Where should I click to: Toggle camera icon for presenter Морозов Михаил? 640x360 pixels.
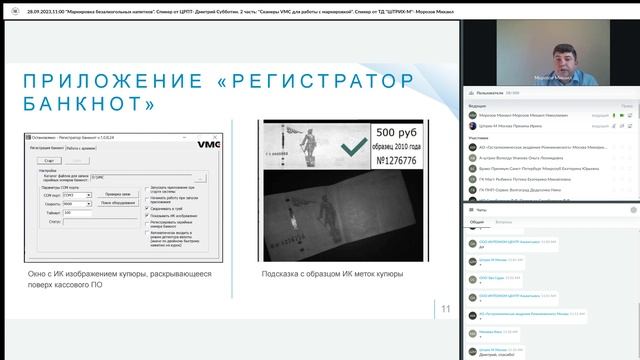click(622, 116)
